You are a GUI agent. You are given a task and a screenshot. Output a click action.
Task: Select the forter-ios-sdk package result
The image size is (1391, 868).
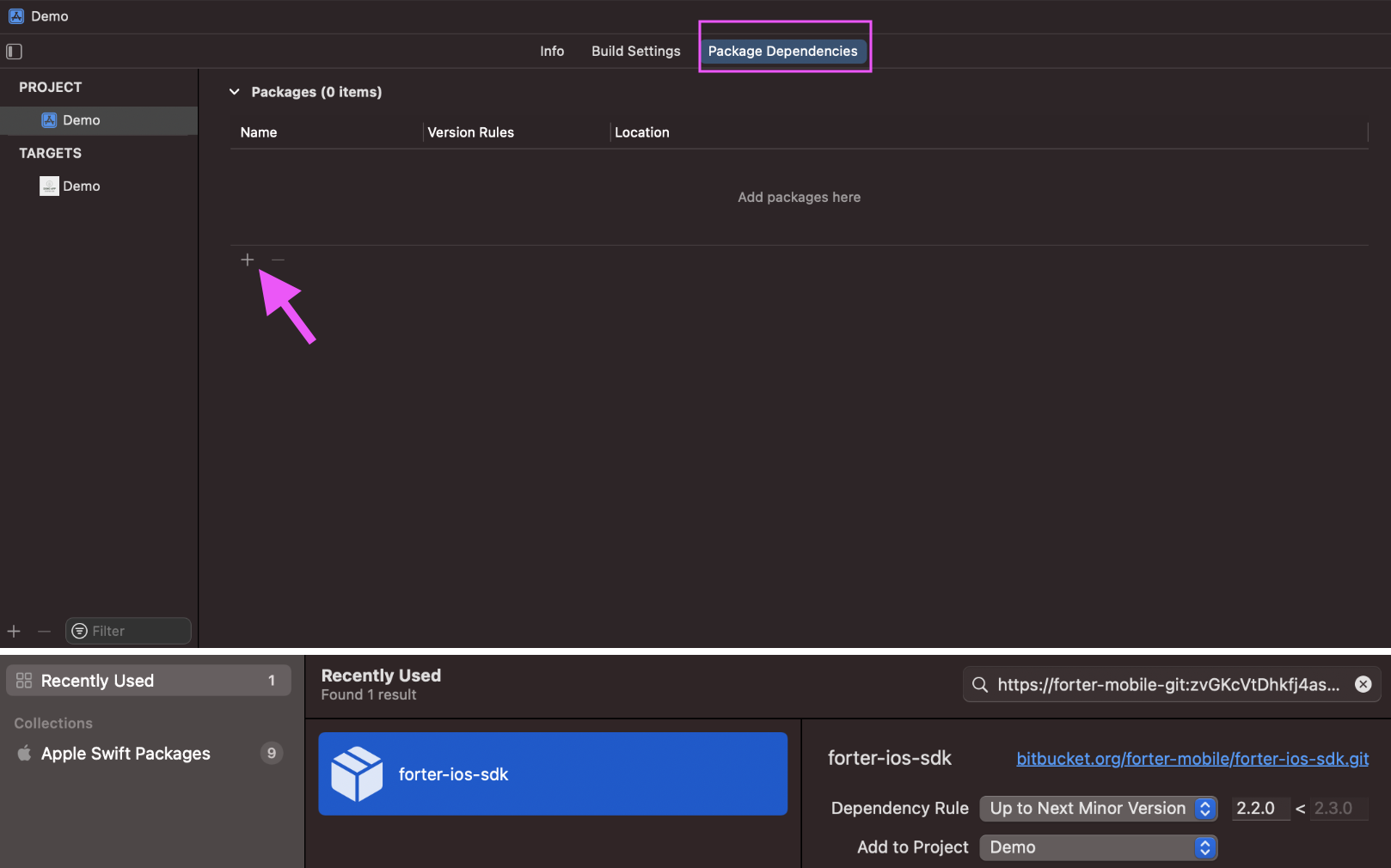pos(553,774)
